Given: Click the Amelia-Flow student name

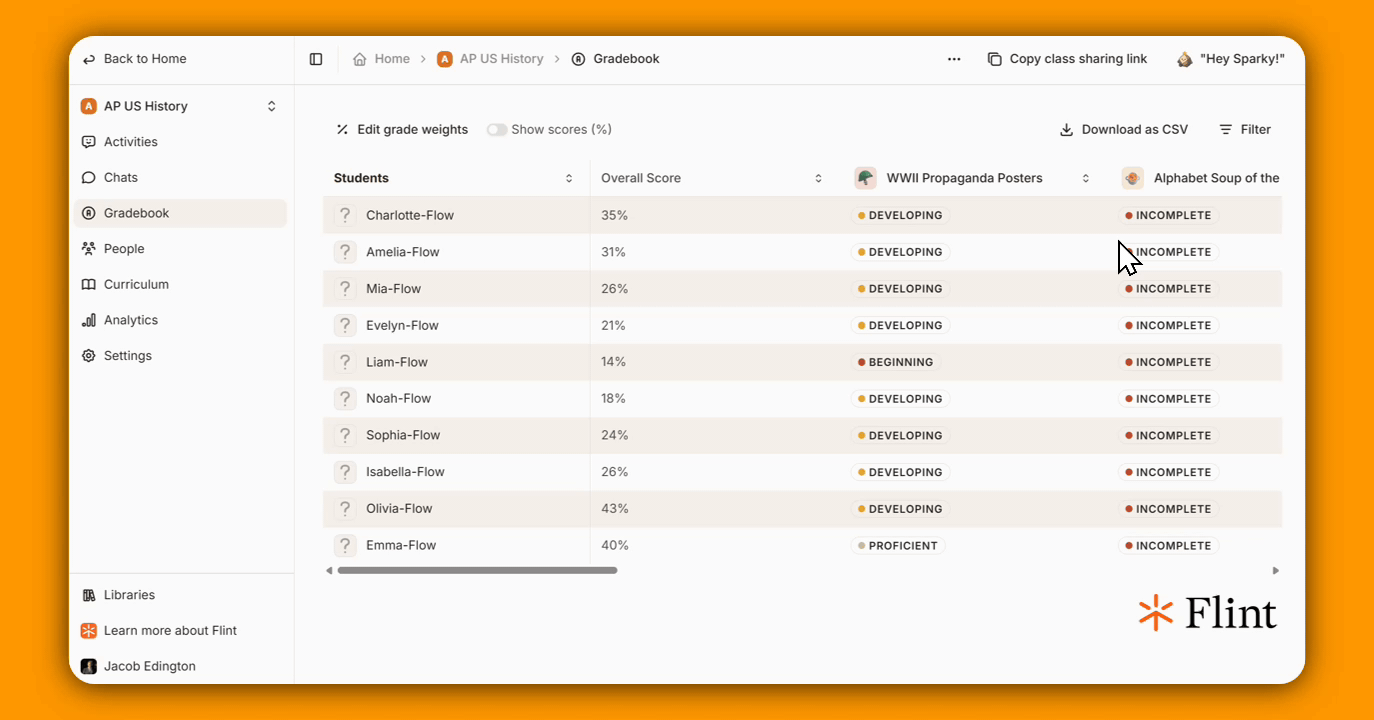Looking at the screenshot, I should pos(403,252).
